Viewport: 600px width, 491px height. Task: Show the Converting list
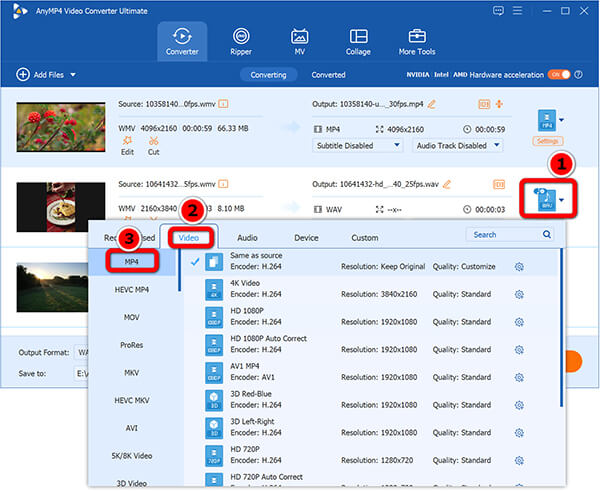(268, 75)
